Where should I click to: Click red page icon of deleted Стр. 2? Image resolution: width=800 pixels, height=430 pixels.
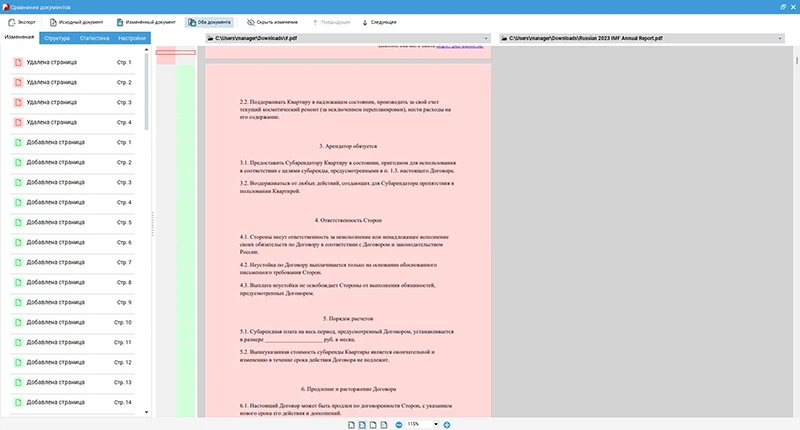coord(18,82)
